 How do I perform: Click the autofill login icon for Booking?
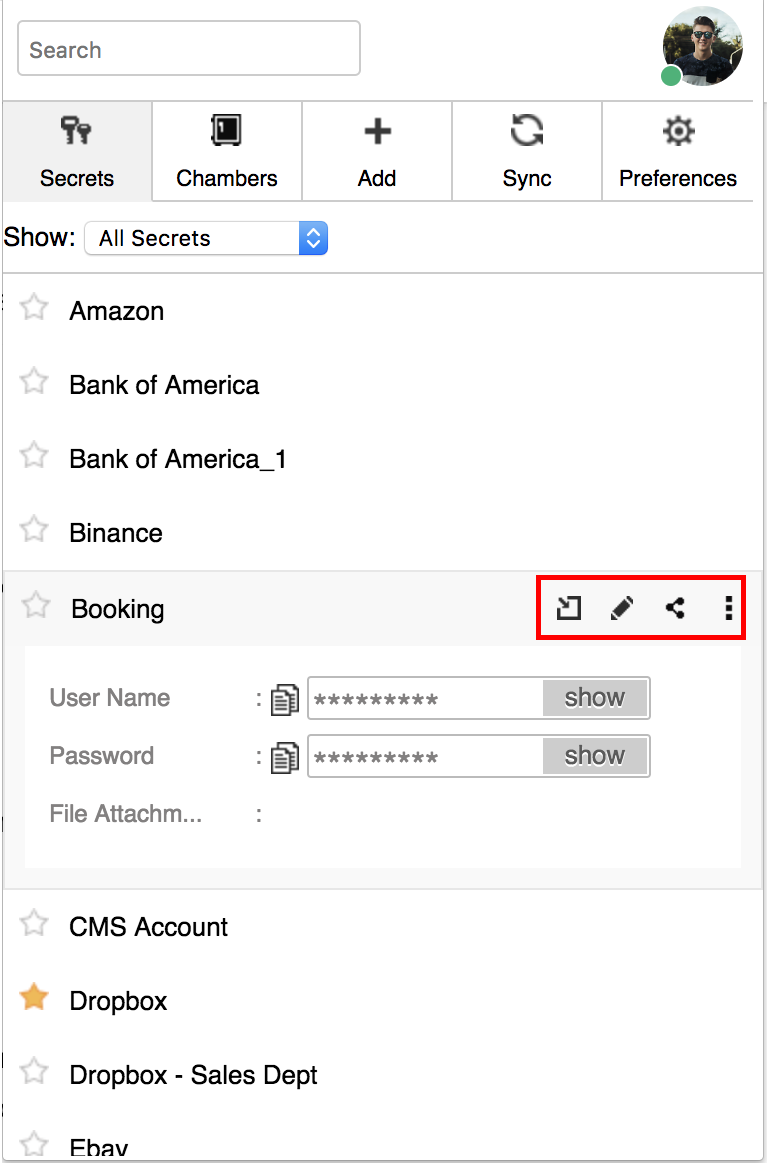click(x=568, y=607)
